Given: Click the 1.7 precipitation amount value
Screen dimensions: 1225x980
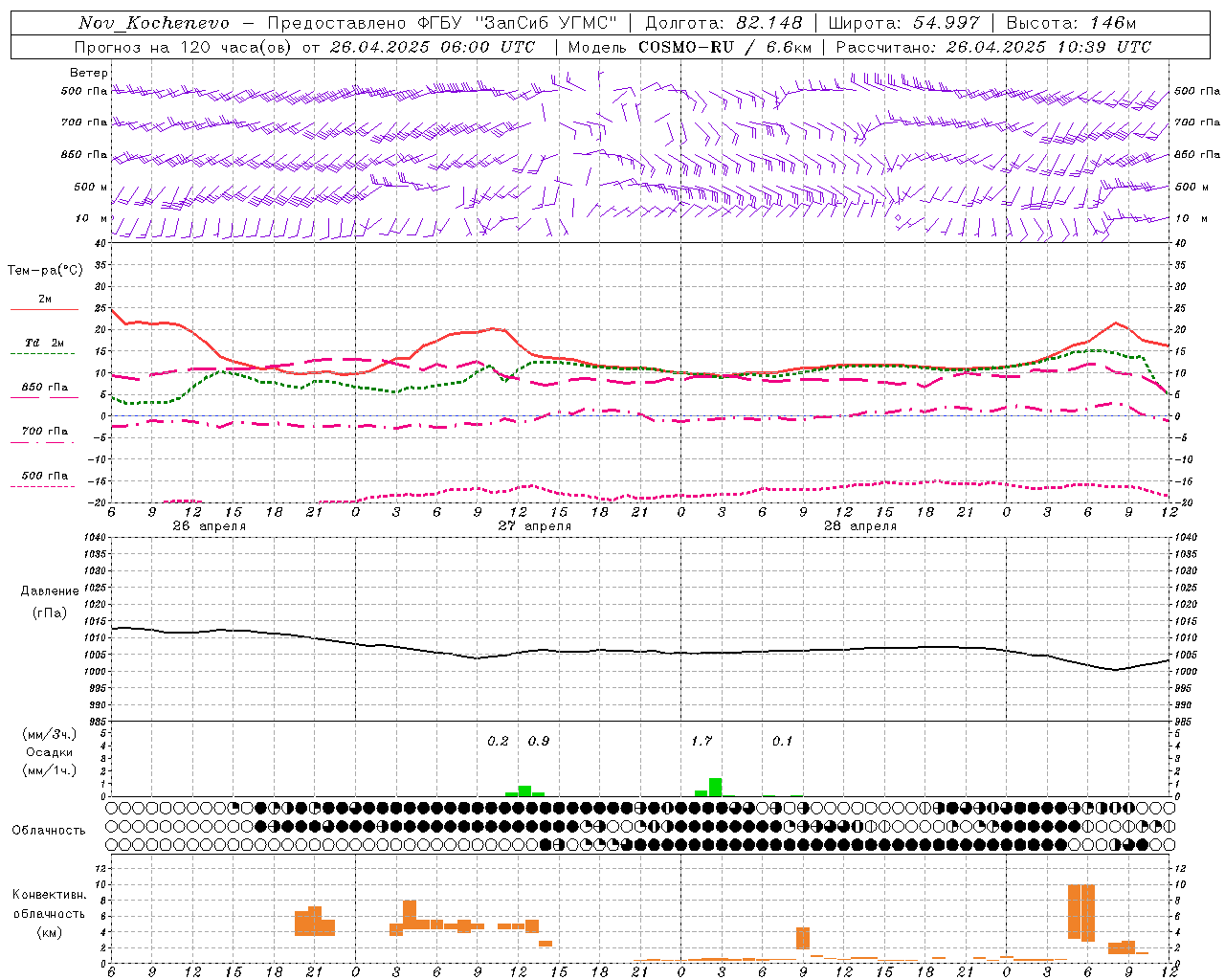Looking at the screenshot, I should coord(702,742).
